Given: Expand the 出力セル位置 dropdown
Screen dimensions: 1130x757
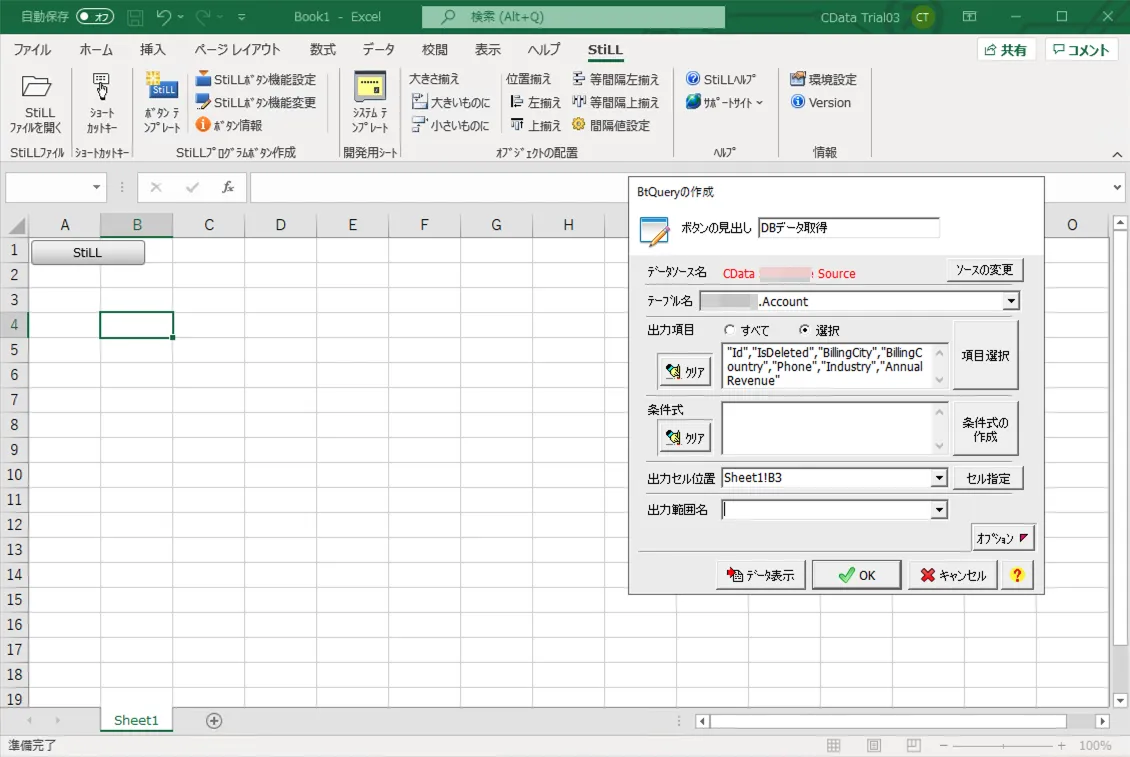Looking at the screenshot, I should click(x=937, y=478).
